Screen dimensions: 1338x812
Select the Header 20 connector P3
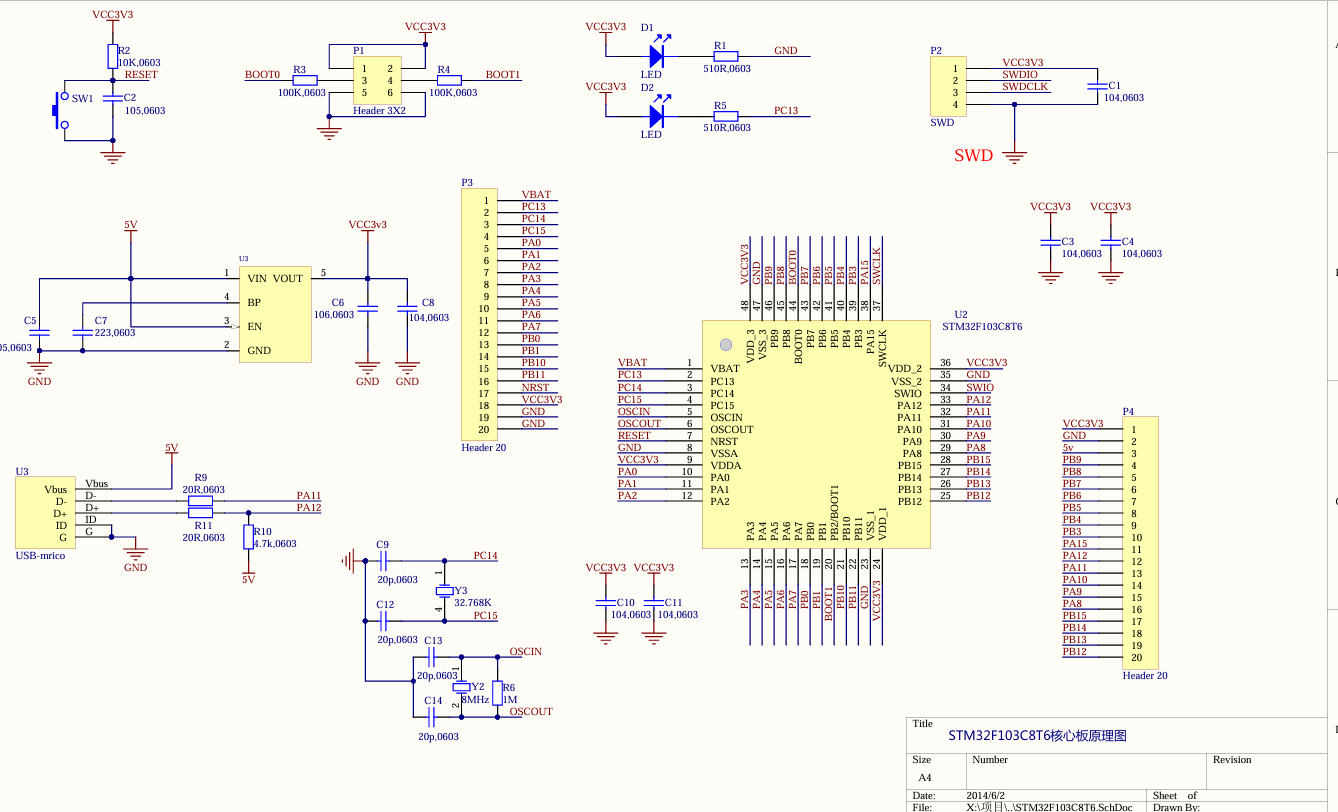[x=479, y=310]
